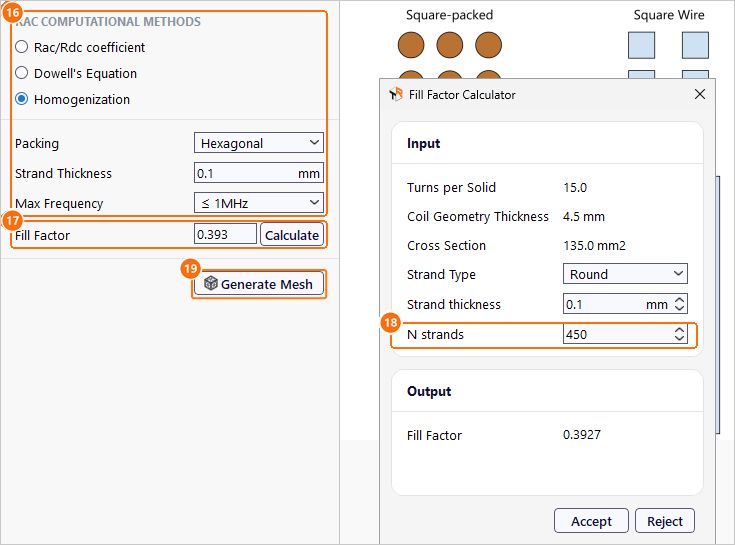Click the Fill Factor input showing 0.393
This screenshot has width=735, height=545.
[225, 234]
